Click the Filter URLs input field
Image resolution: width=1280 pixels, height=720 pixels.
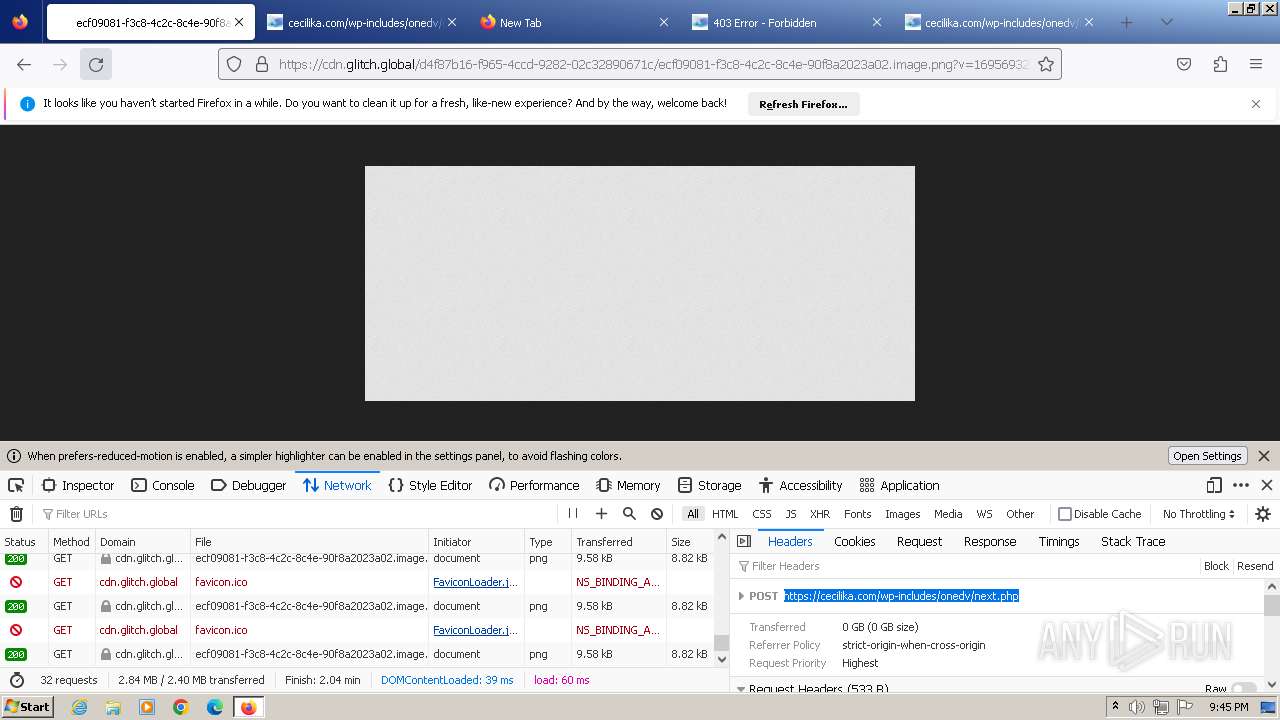pos(300,514)
